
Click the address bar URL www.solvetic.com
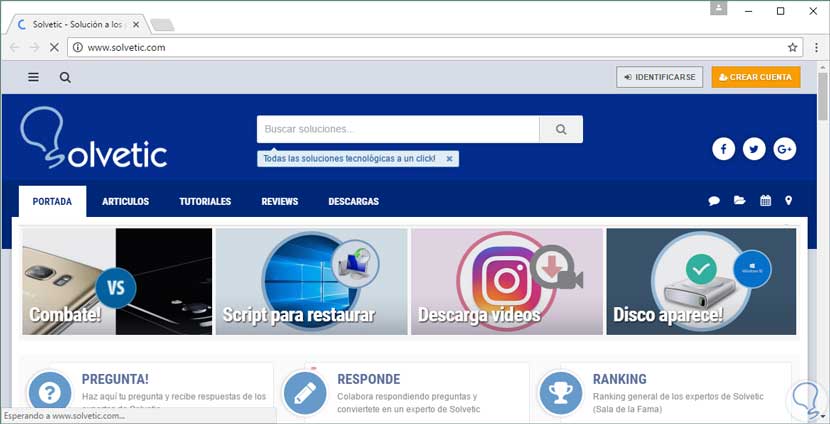click(x=127, y=47)
